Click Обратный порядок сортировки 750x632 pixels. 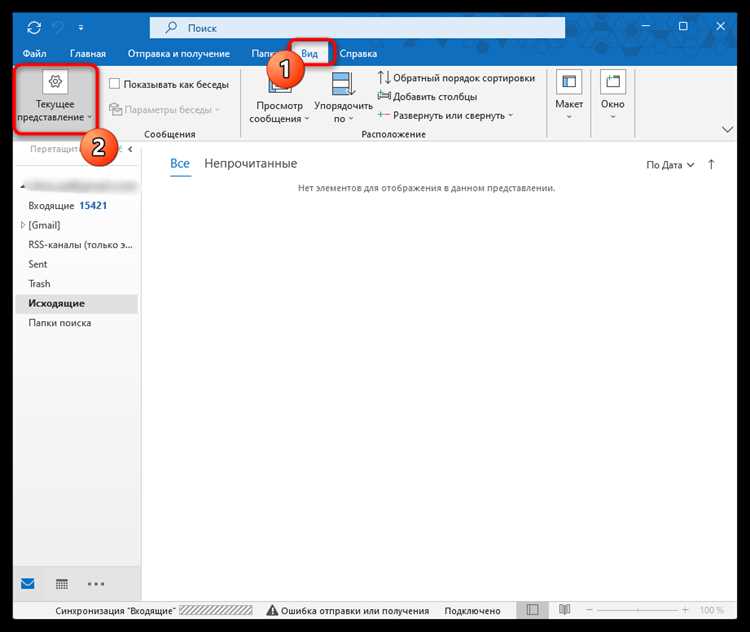tap(456, 78)
